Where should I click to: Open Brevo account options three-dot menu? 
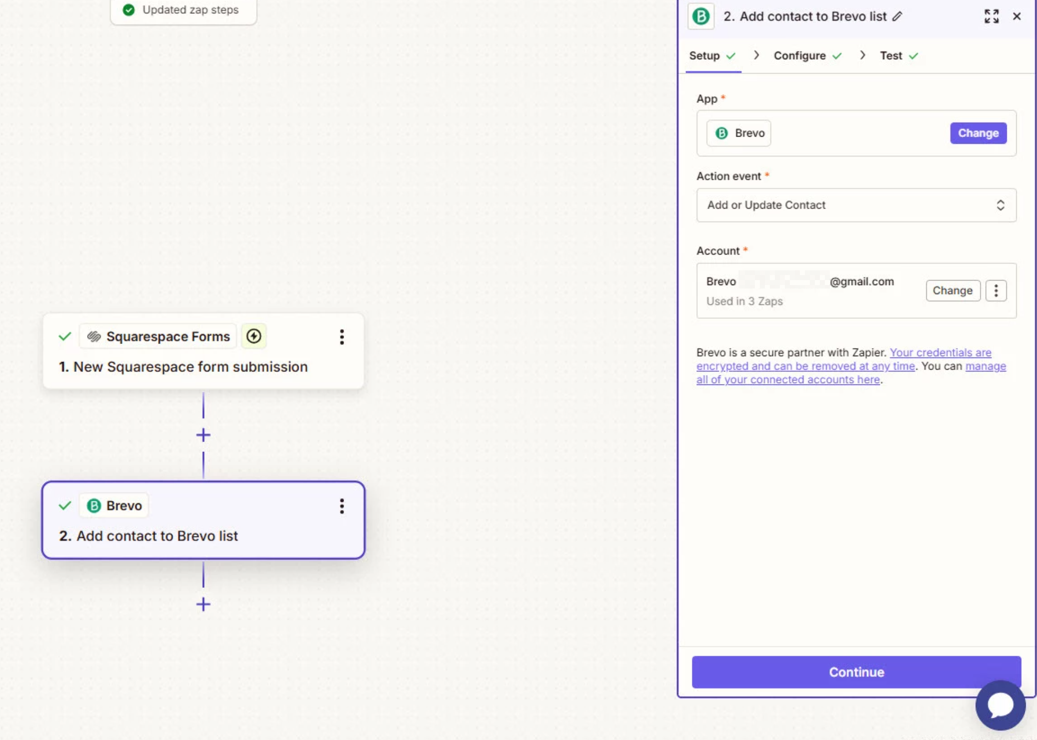pos(995,291)
